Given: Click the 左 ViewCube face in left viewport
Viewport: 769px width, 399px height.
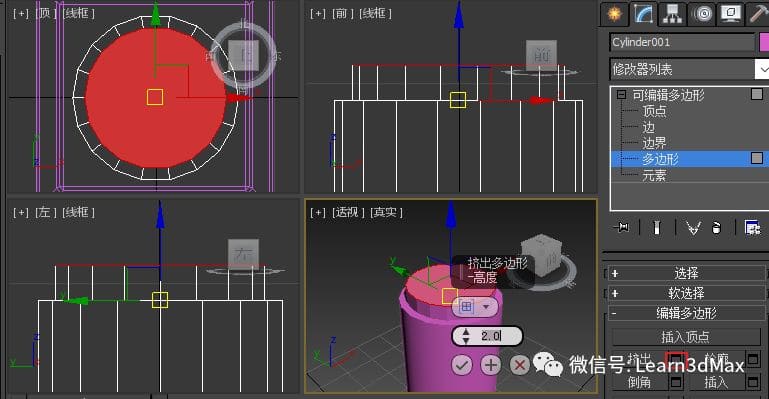Looking at the screenshot, I should (243, 254).
